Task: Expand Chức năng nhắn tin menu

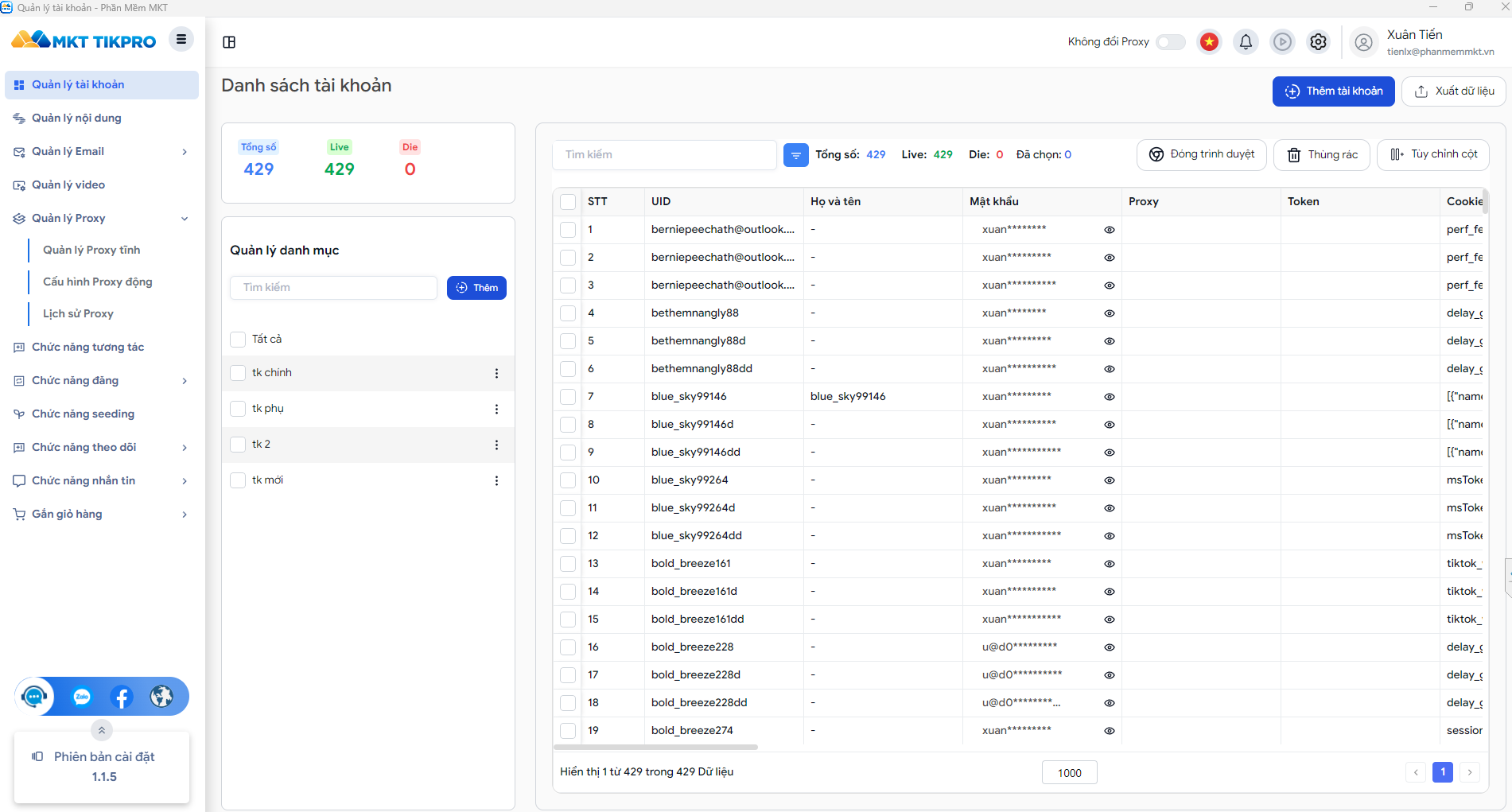Action: 185,481
